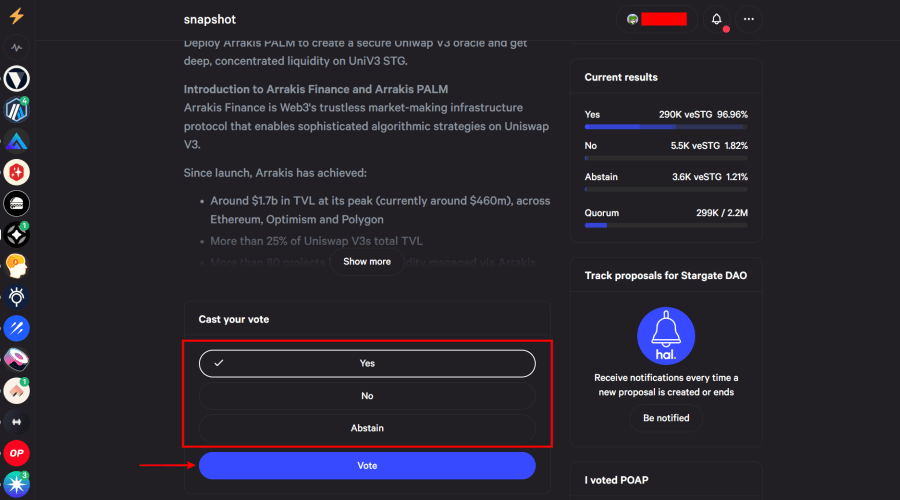Click the 'Around $1.7b in TVL' bullet
The image size is (900, 500).
click(x=380, y=210)
